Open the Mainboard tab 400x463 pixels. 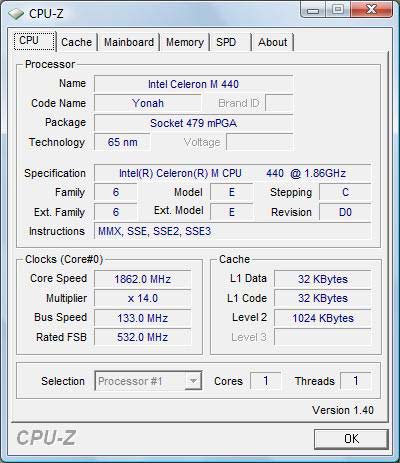point(129,42)
